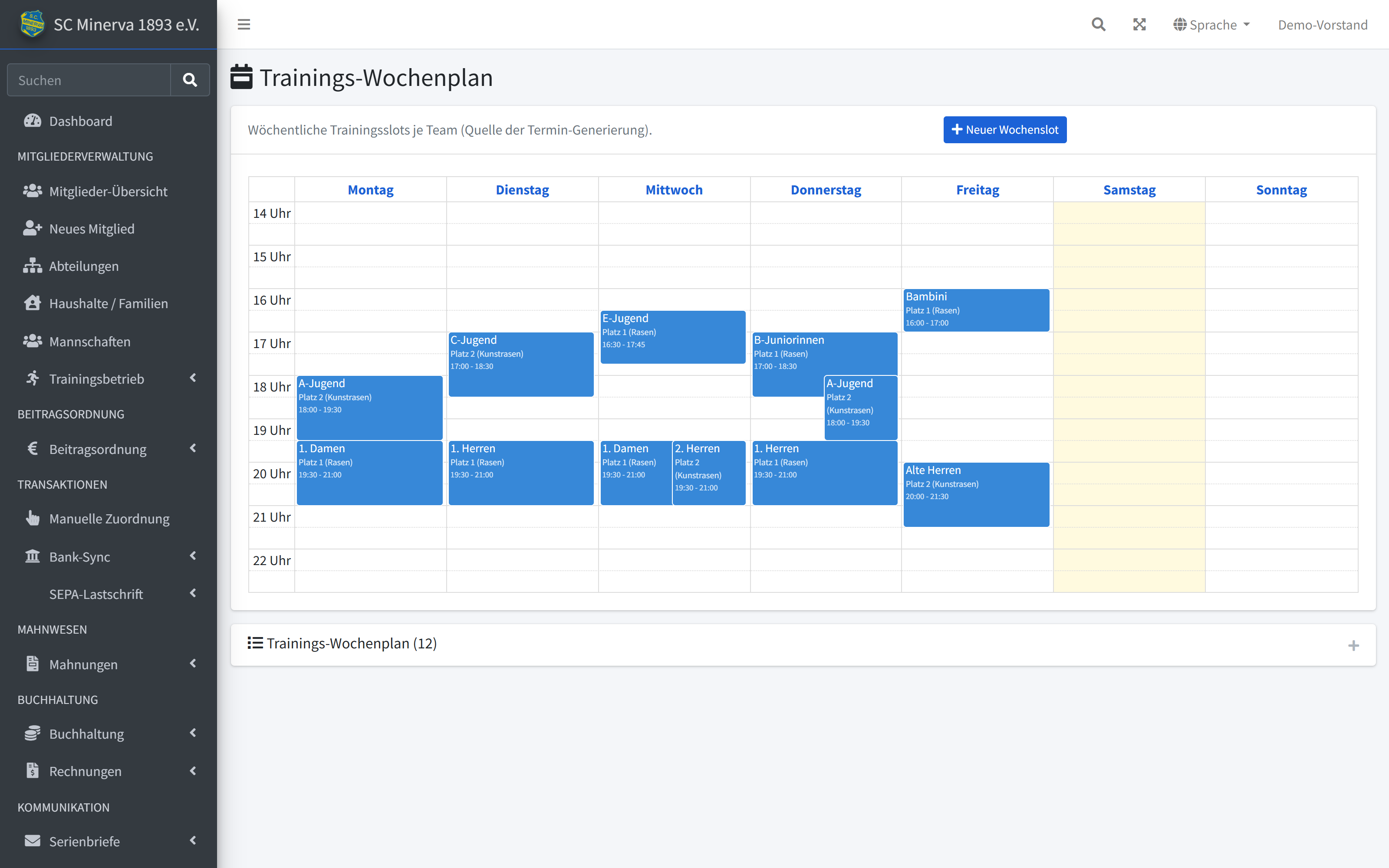Open the 1. Damen slot on Montag
1389x868 pixels.
pyautogui.click(x=370, y=473)
